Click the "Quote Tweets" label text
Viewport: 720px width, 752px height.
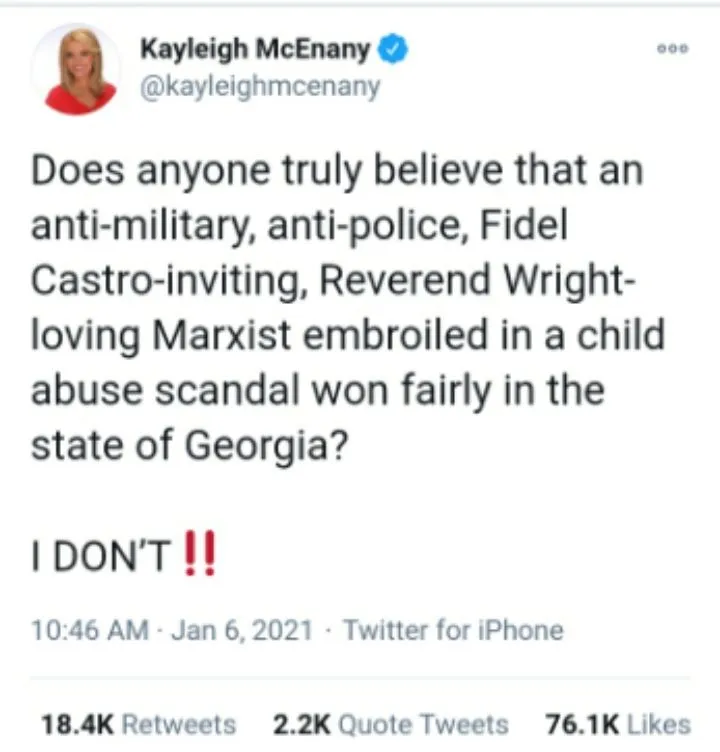tap(424, 724)
